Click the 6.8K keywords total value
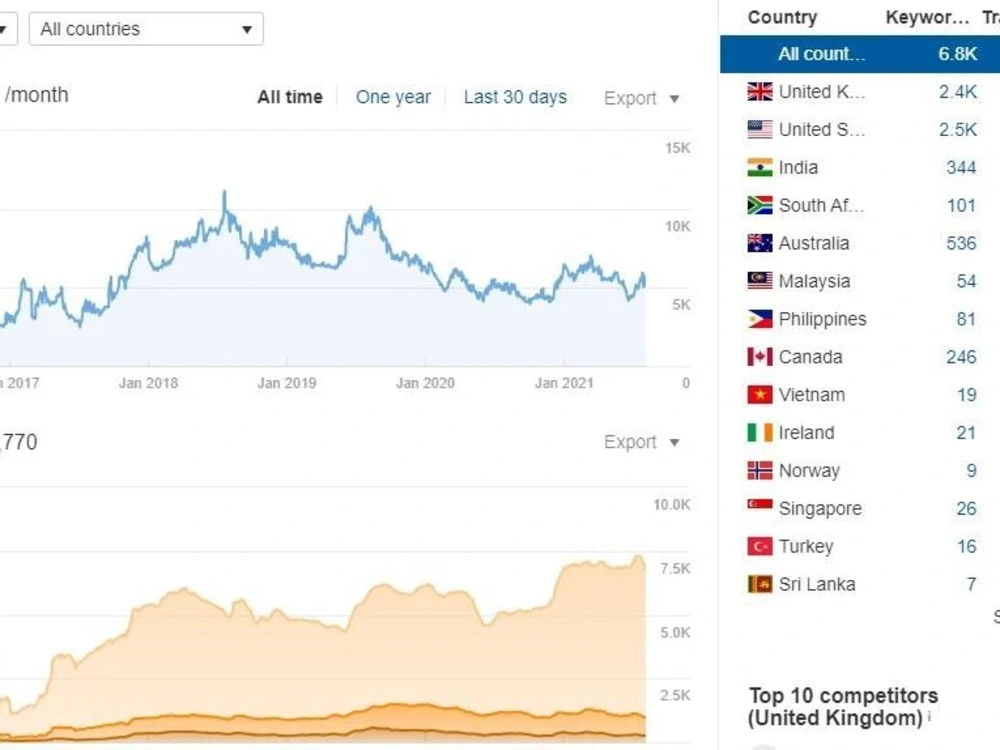 pyautogui.click(x=957, y=54)
